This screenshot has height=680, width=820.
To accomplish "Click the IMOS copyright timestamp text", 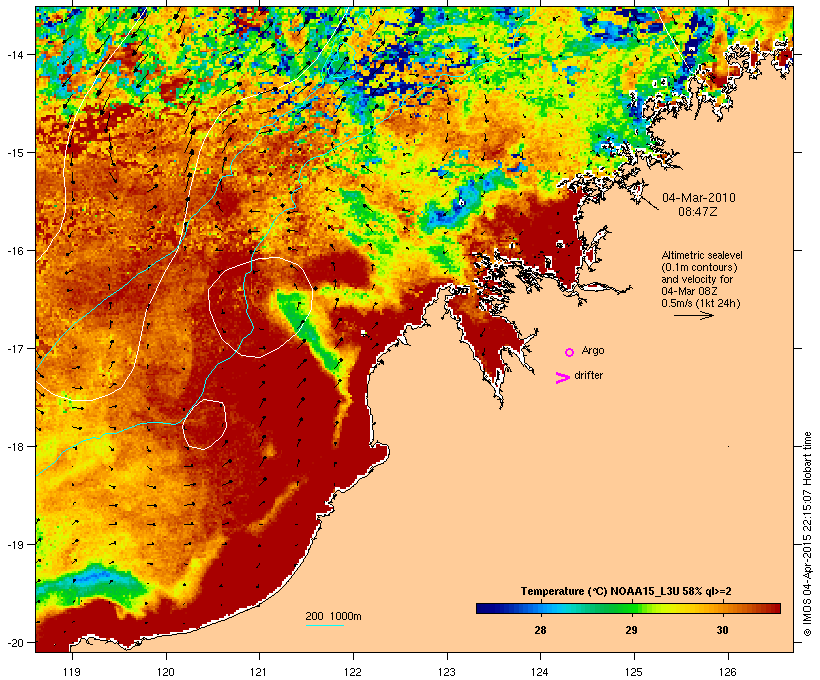I will 807,535.
